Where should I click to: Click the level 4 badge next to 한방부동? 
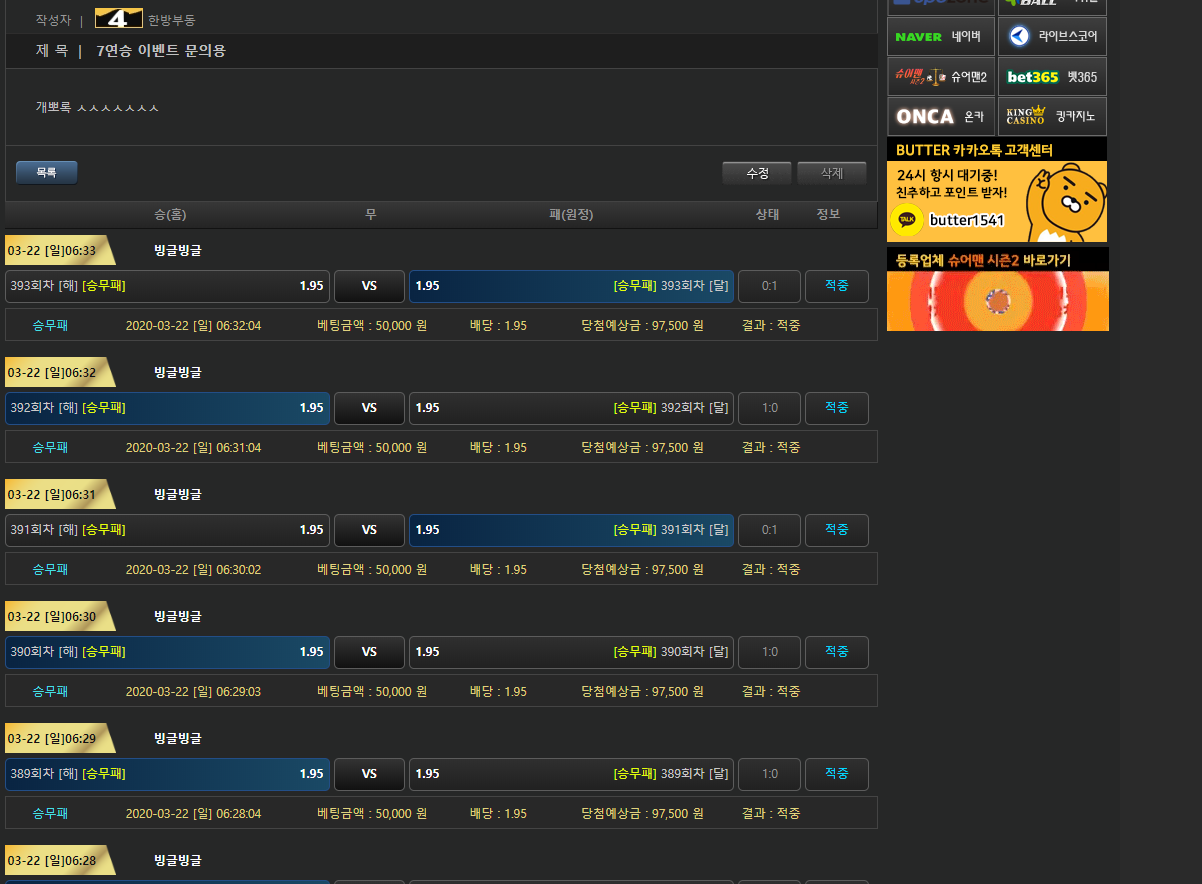[118, 19]
